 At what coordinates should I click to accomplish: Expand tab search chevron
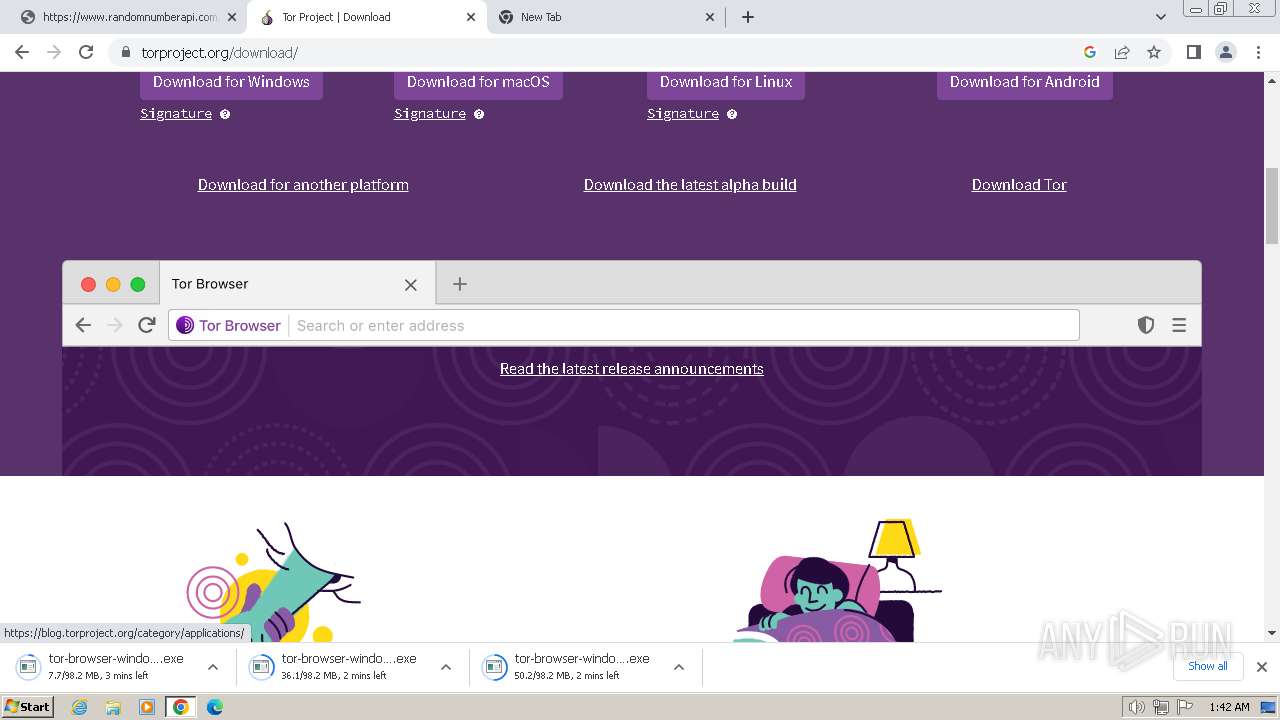(x=1160, y=17)
